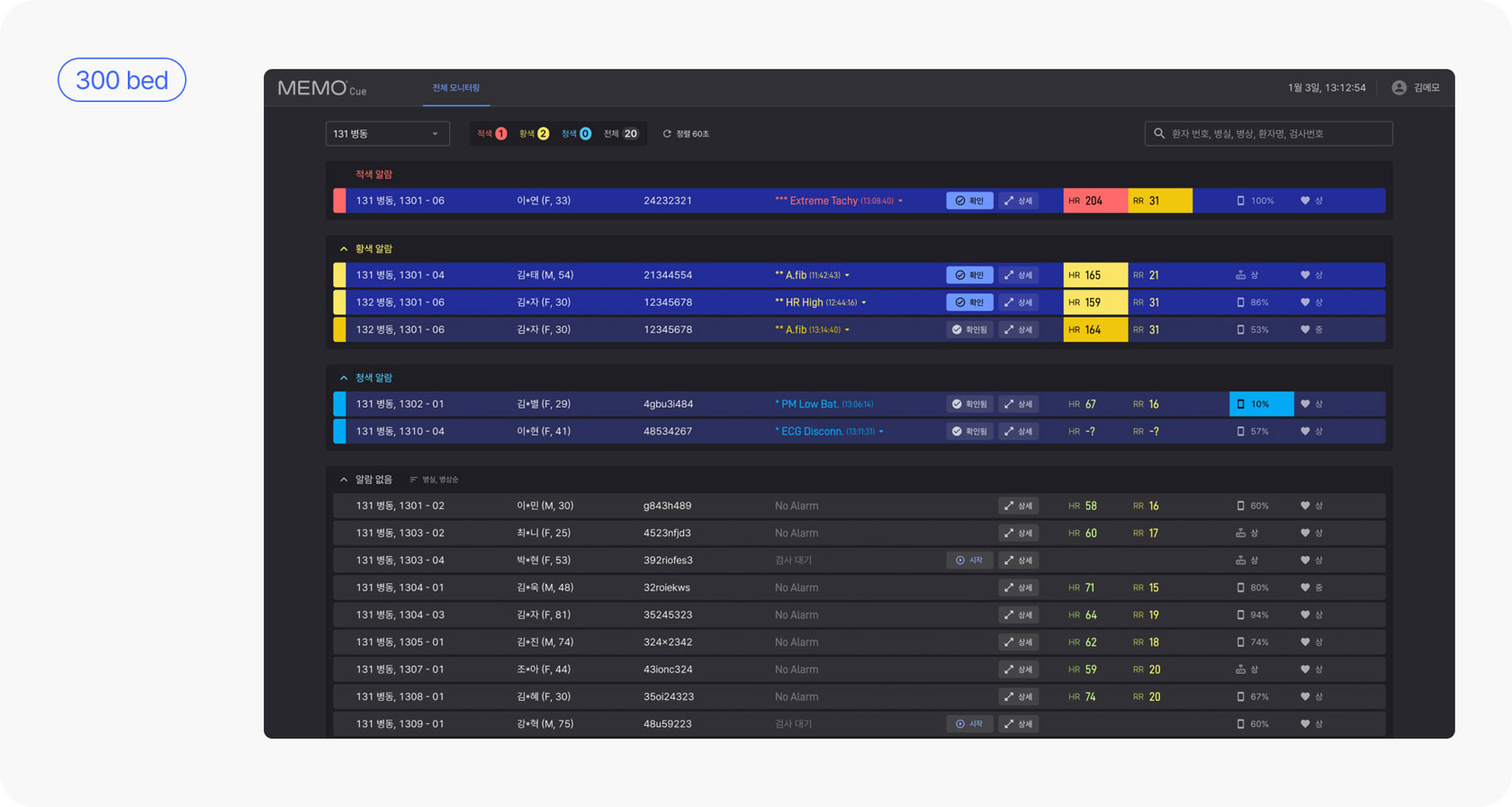Image resolution: width=1512 pixels, height=807 pixels.
Task: Toggle the 청색 alarm filter
Action: point(576,134)
